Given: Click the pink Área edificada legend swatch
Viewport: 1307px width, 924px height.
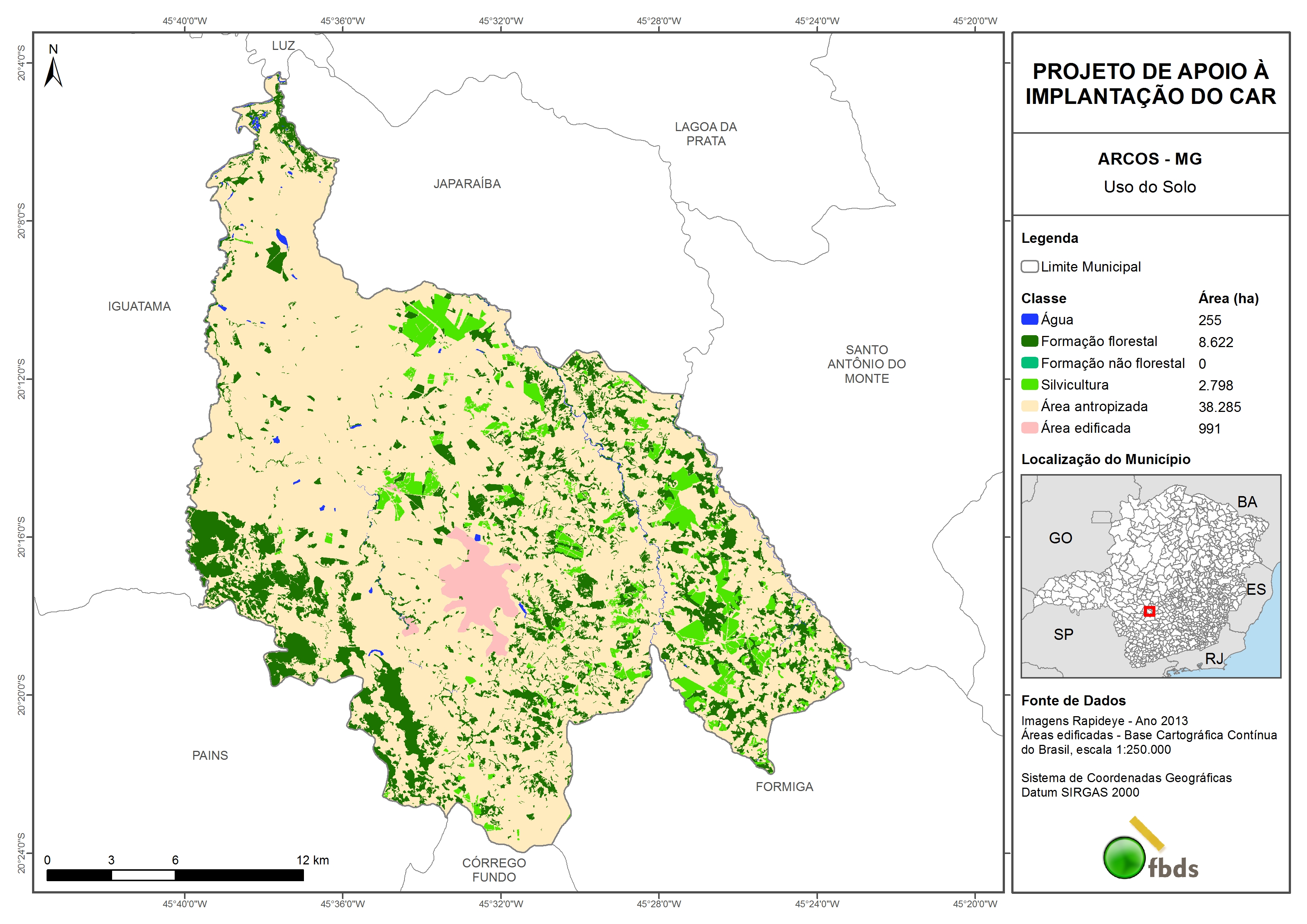Looking at the screenshot, I should (x=1029, y=428).
